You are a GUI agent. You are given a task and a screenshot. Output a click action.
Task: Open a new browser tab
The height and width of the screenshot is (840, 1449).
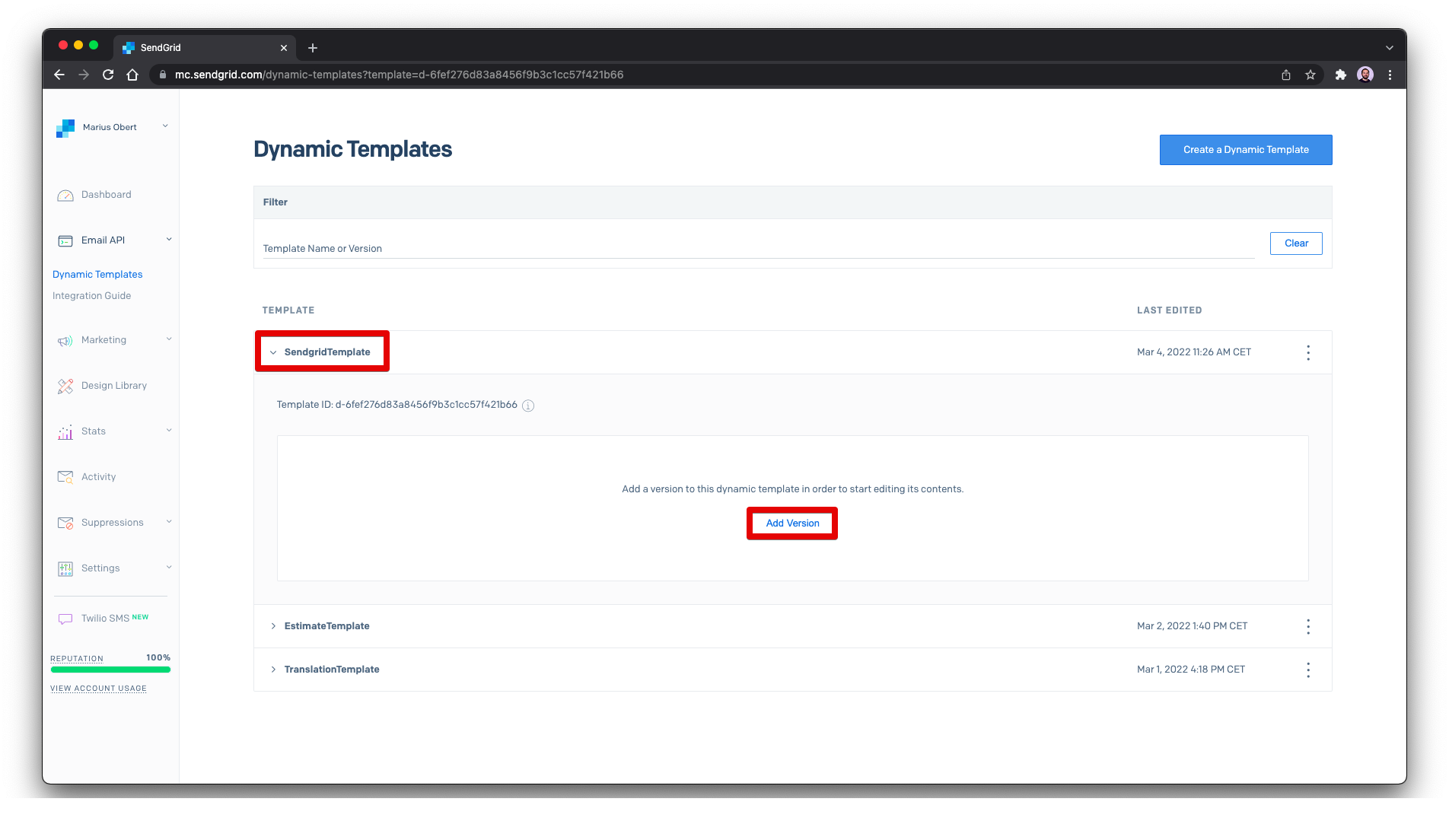pyautogui.click(x=313, y=48)
